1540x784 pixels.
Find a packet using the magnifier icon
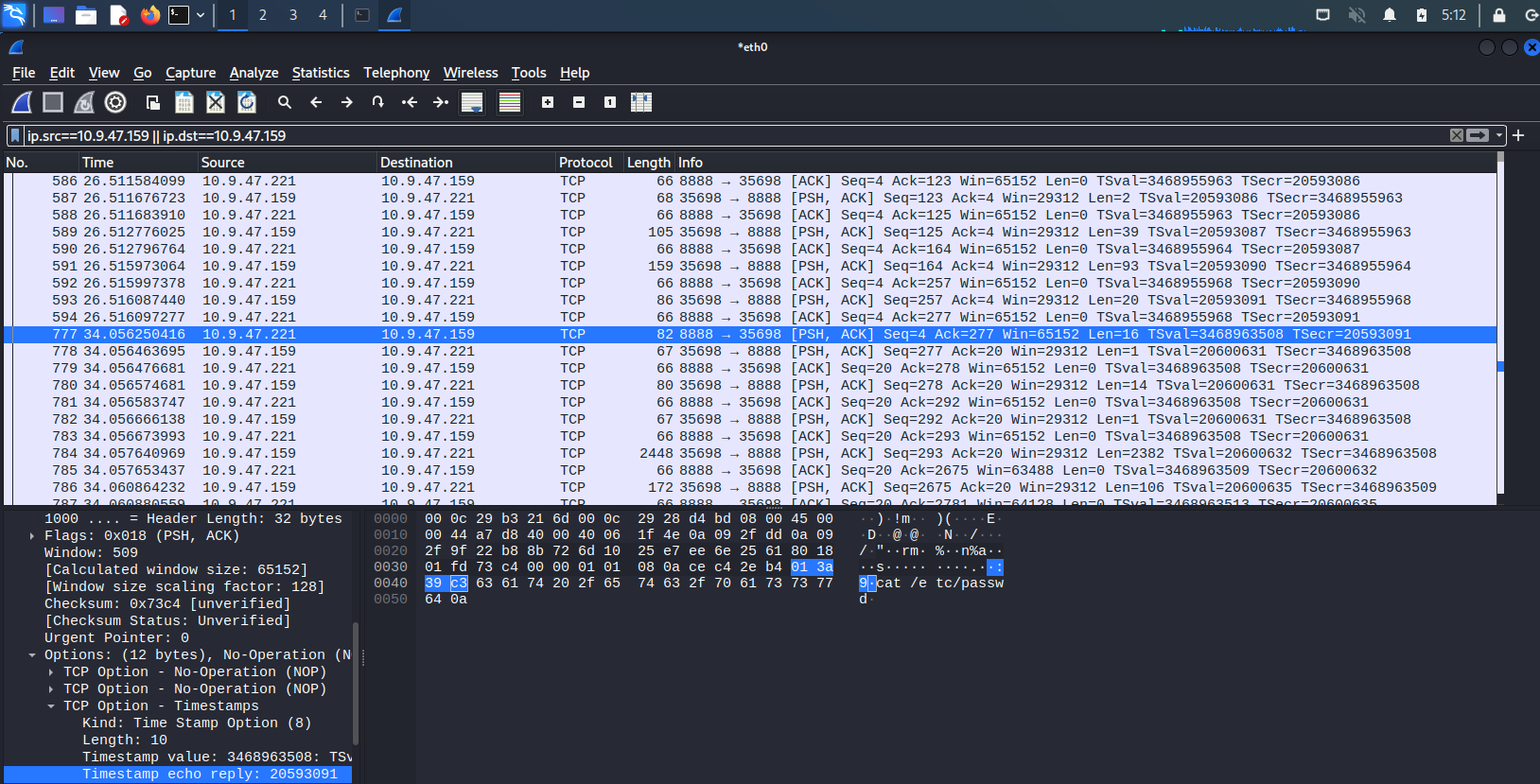click(x=285, y=102)
